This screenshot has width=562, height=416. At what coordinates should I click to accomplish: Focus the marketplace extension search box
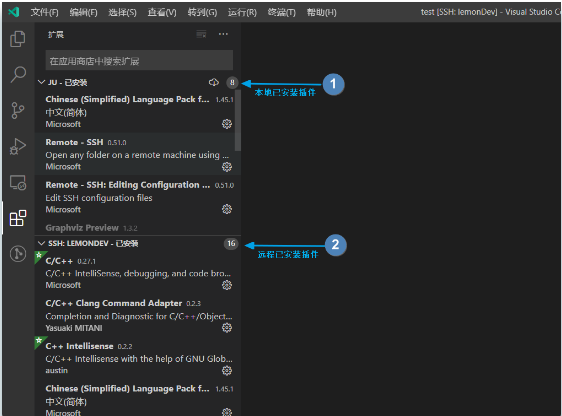pyautogui.click(x=139, y=60)
